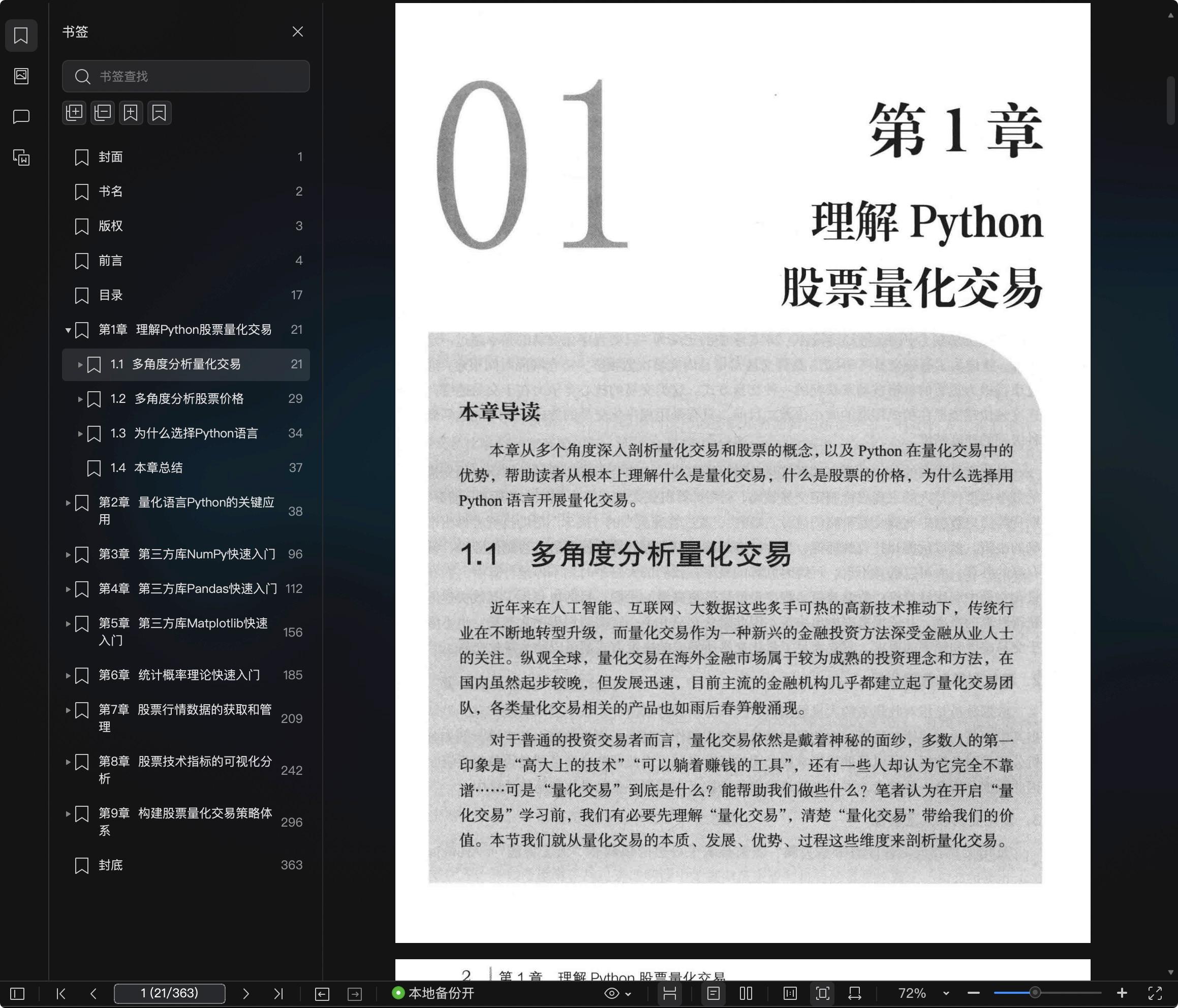
Task: Zoom out with the minus button
Action: click(973, 993)
